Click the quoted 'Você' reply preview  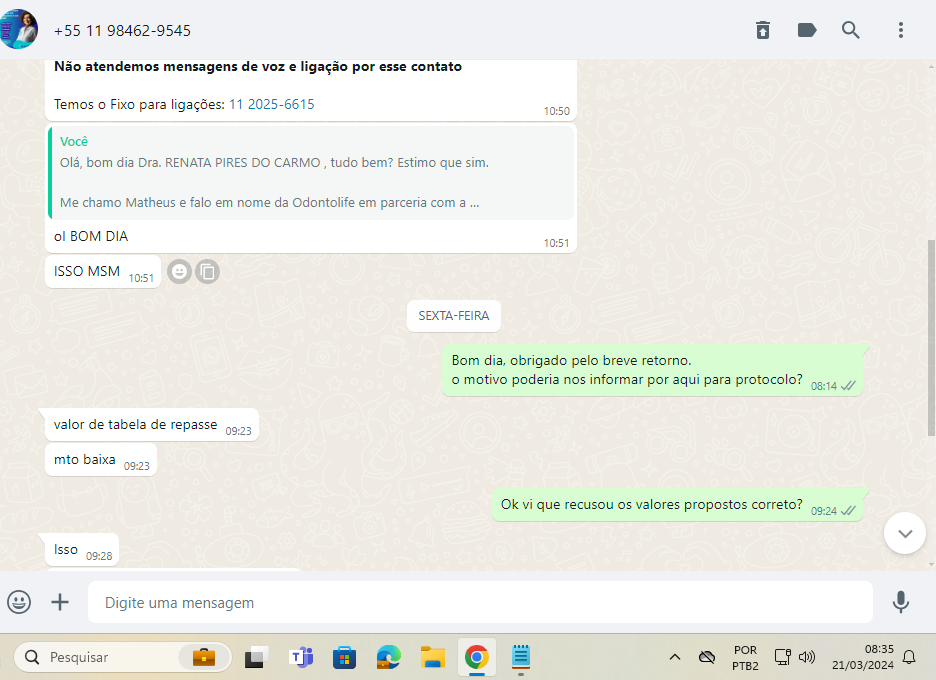coord(311,172)
